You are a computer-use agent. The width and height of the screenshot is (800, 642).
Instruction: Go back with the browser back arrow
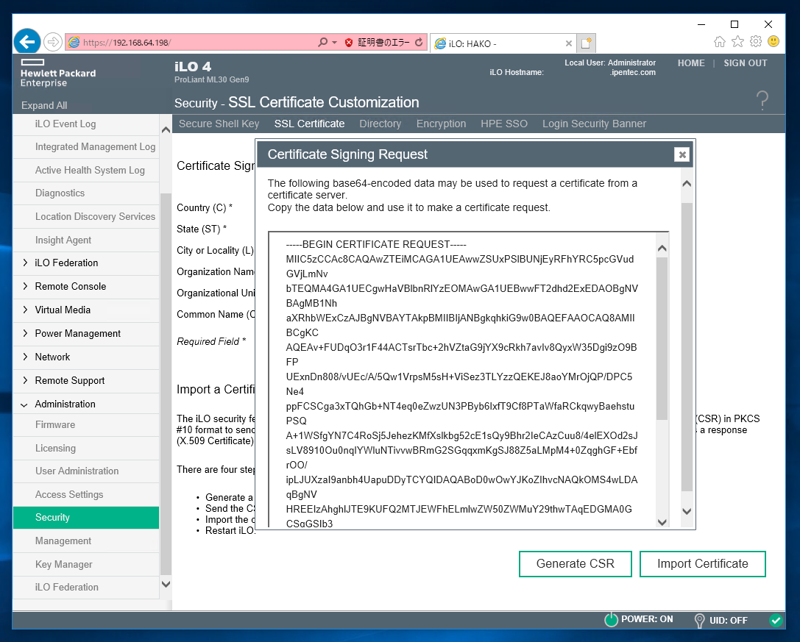point(27,41)
